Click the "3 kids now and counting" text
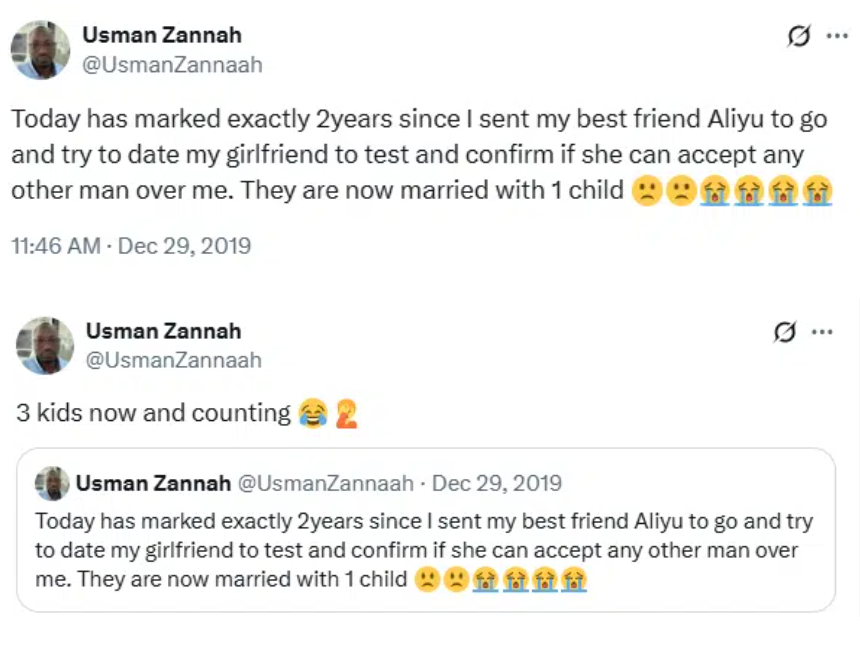The image size is (860, 656). [x=153, y=412]
